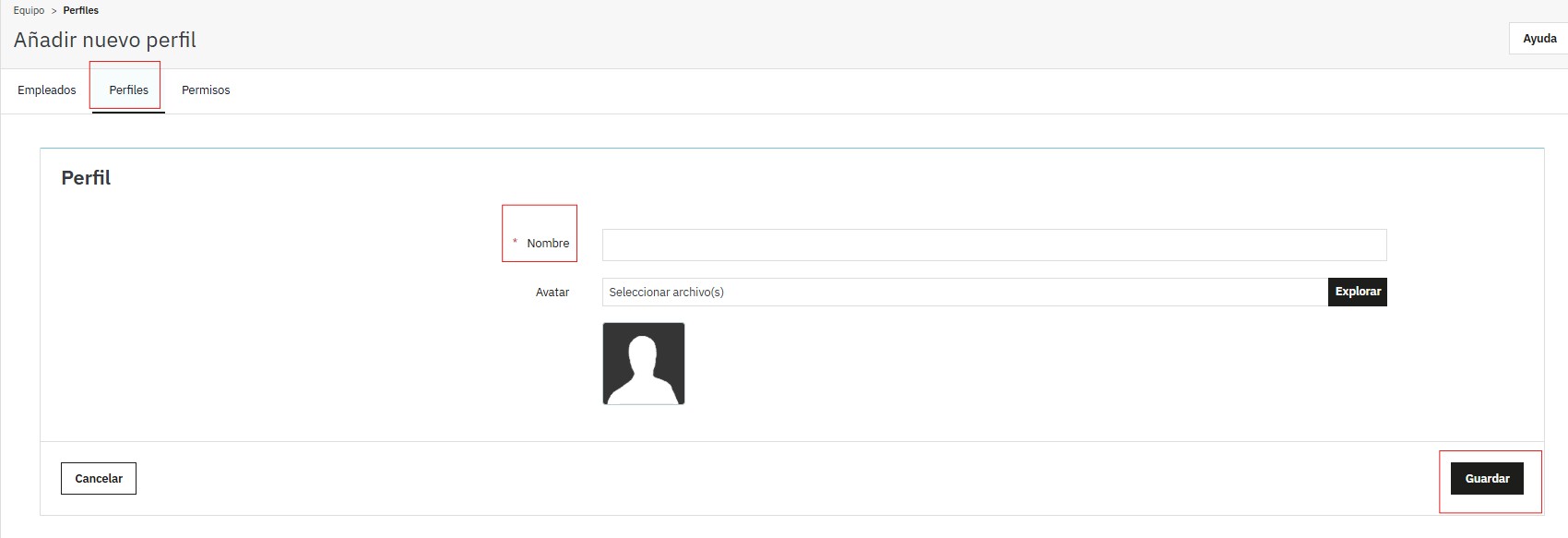This screenshot has width=1568, height=538.
Task: Focus the Nombre text input field
Action: [993, 245]
